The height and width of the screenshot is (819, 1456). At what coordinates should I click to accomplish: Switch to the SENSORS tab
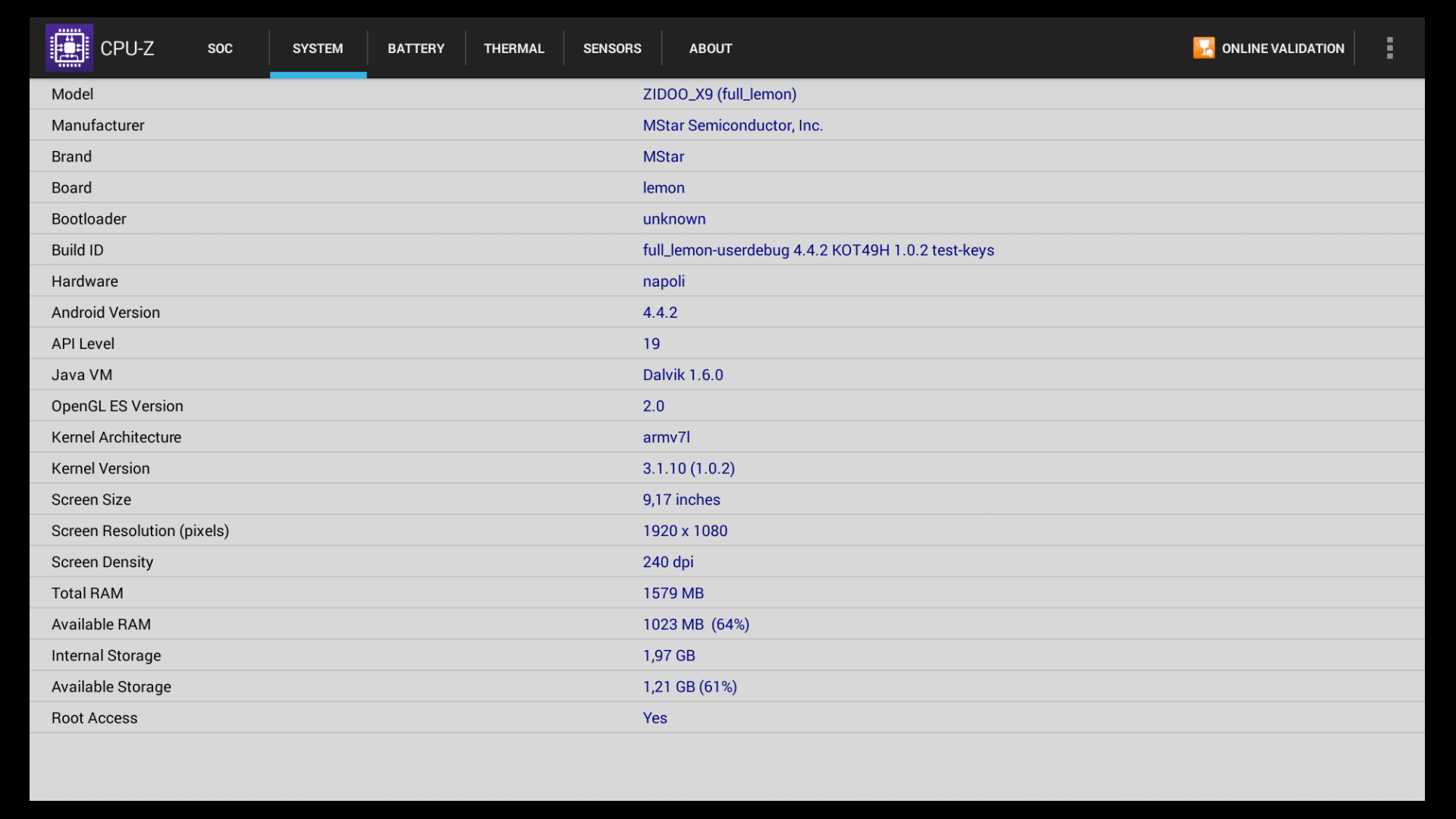612,49
